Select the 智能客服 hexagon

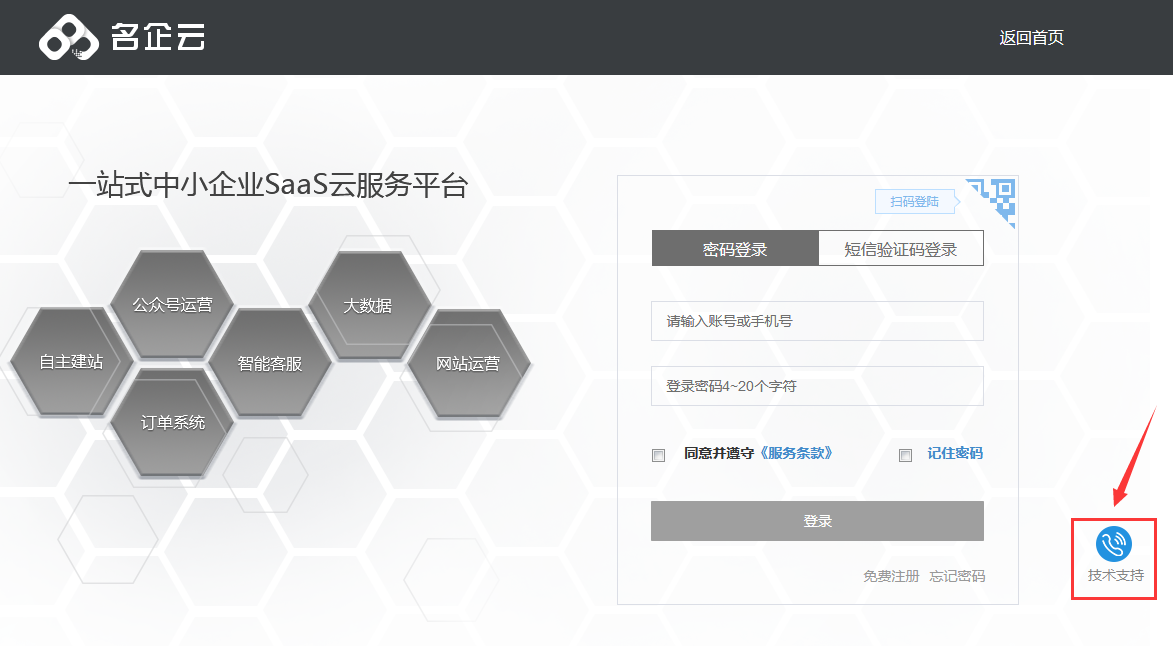pos(270,363)
